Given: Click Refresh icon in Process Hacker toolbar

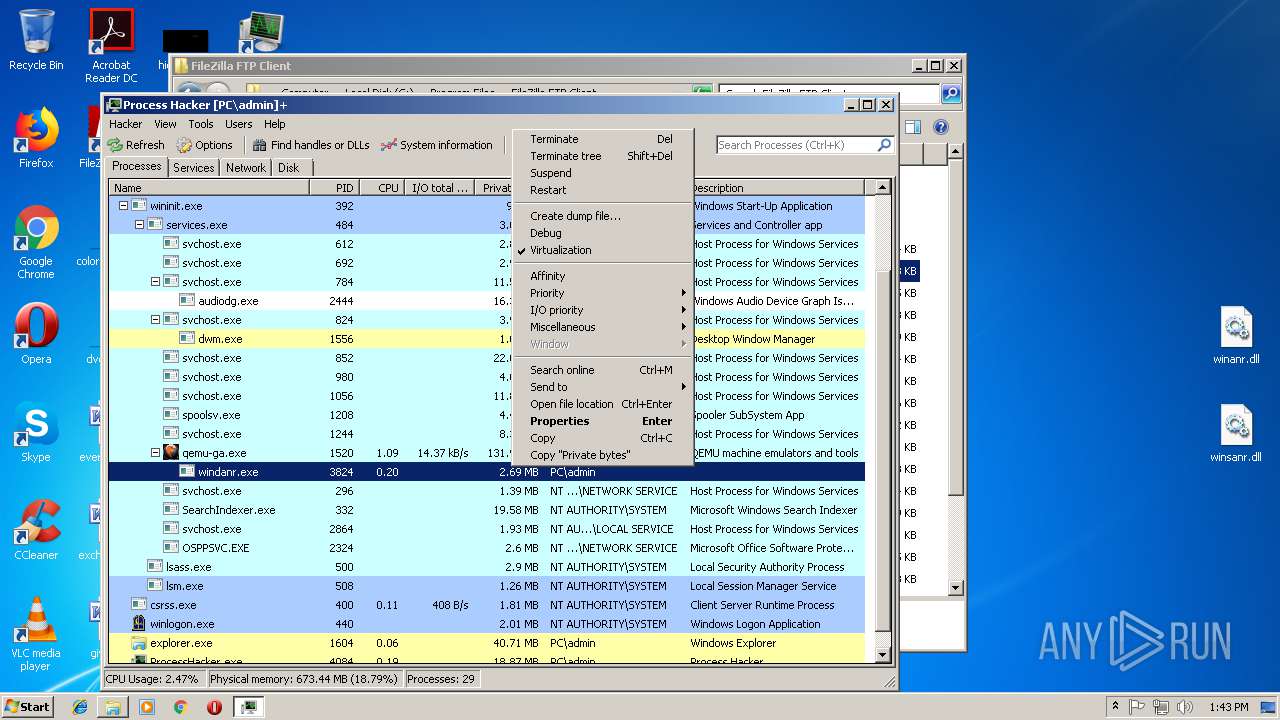Looking at the screenshot, I should 116,145.
